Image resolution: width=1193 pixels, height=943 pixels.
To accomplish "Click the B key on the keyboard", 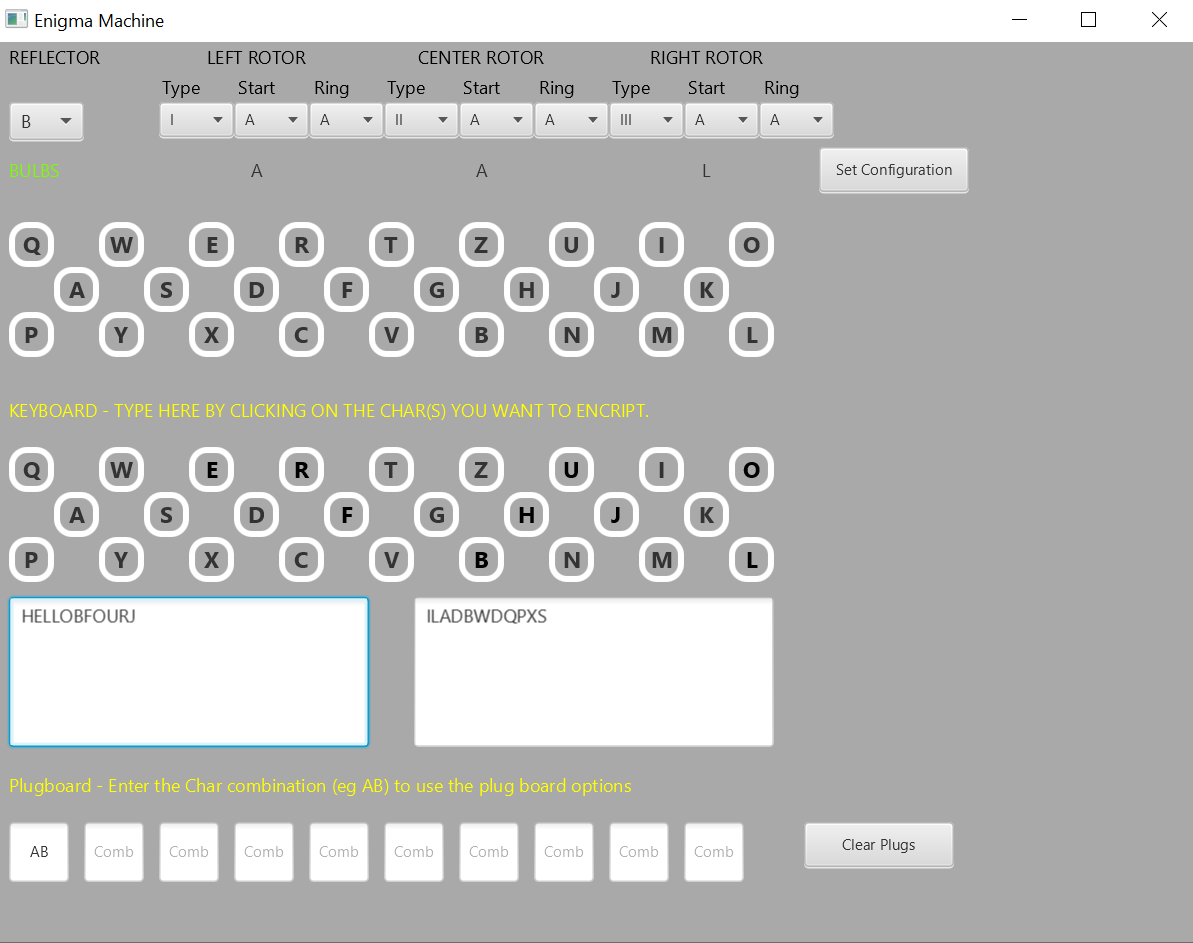I will [481, 559].
